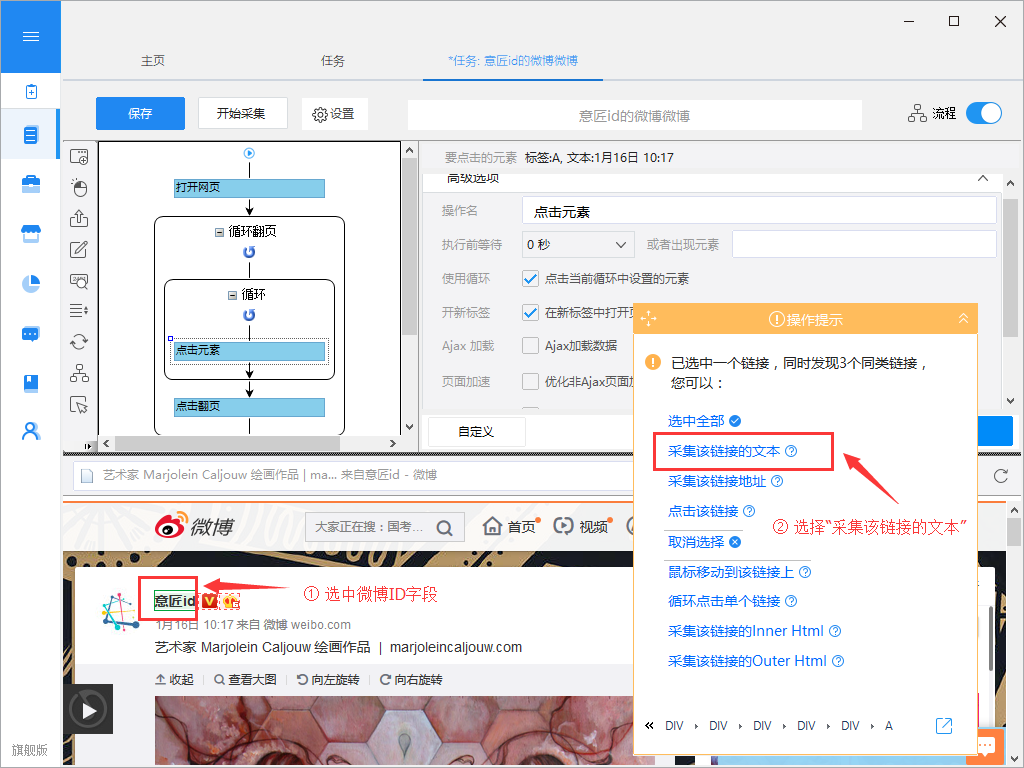Screen dimensions: 1024x768
Task: Select the 点击翻页 flow step
Action: pyautogui.click(x=249, y=407)
